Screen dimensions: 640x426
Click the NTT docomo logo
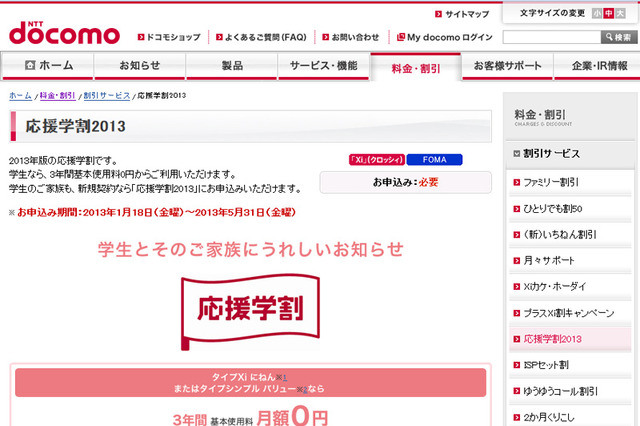(x=64, y=33)
